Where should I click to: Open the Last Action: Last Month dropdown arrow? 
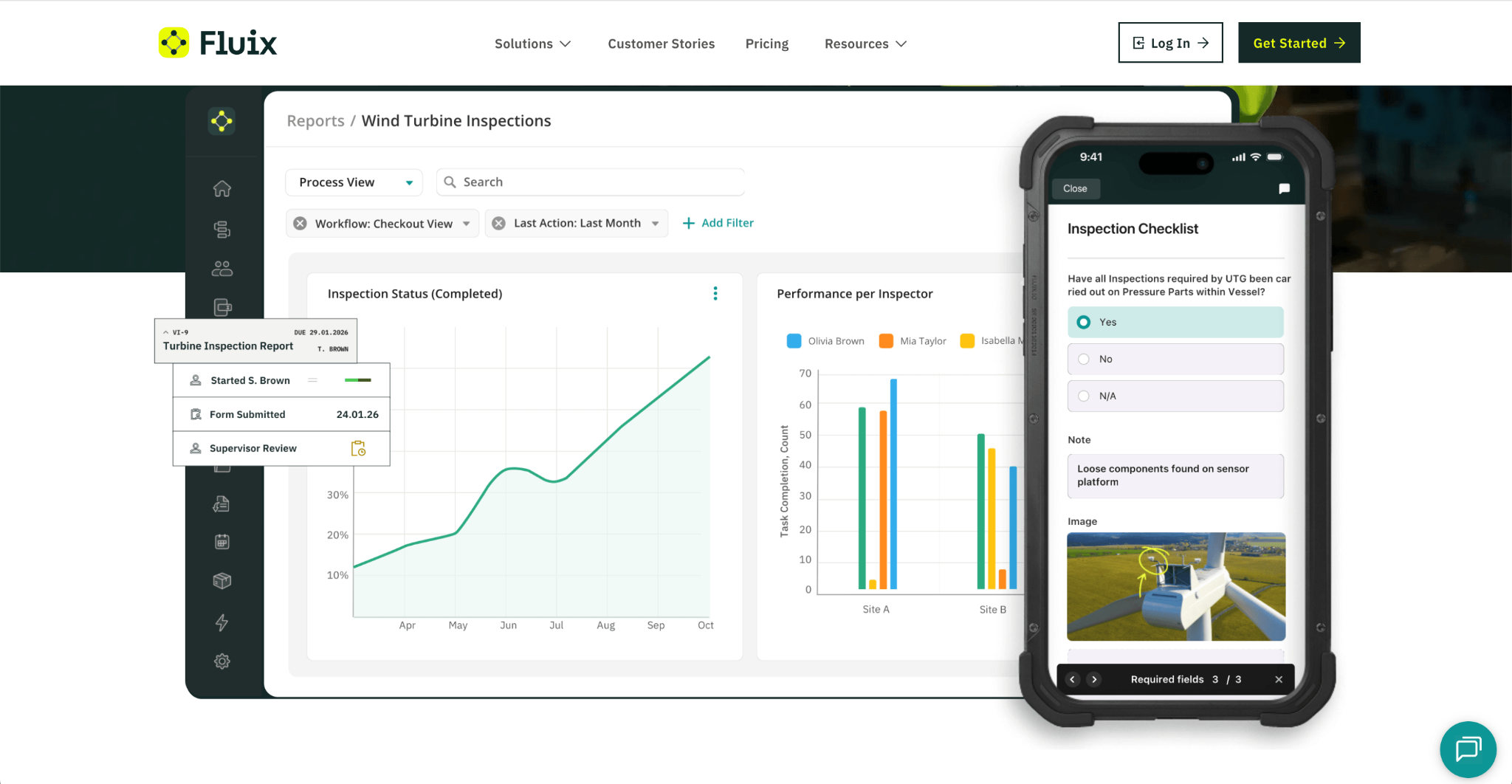(x=656, y=223)
